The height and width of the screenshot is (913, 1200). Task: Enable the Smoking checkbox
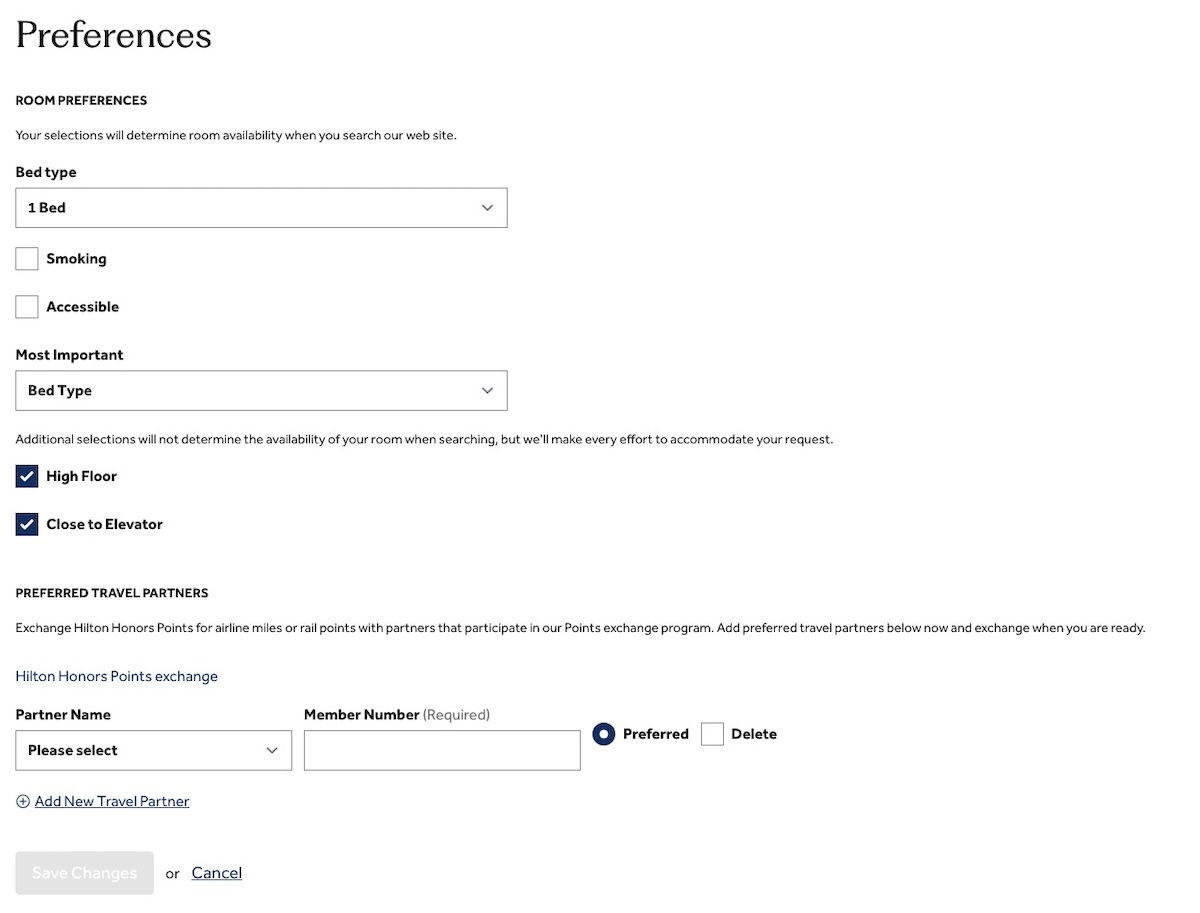pos(27,259)
